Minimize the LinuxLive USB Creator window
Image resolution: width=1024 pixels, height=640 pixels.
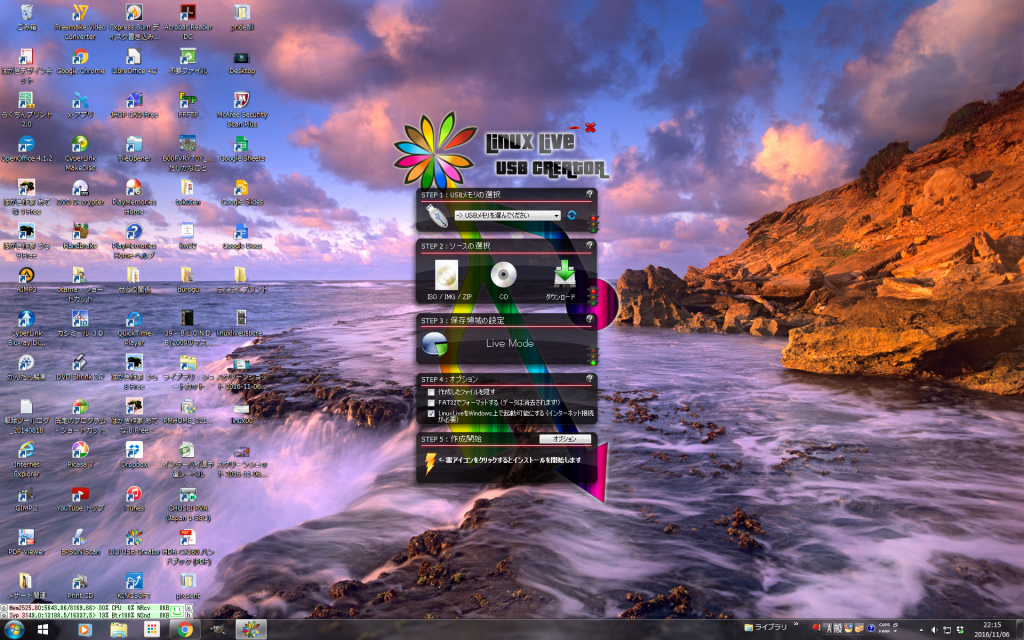point(573,128)
